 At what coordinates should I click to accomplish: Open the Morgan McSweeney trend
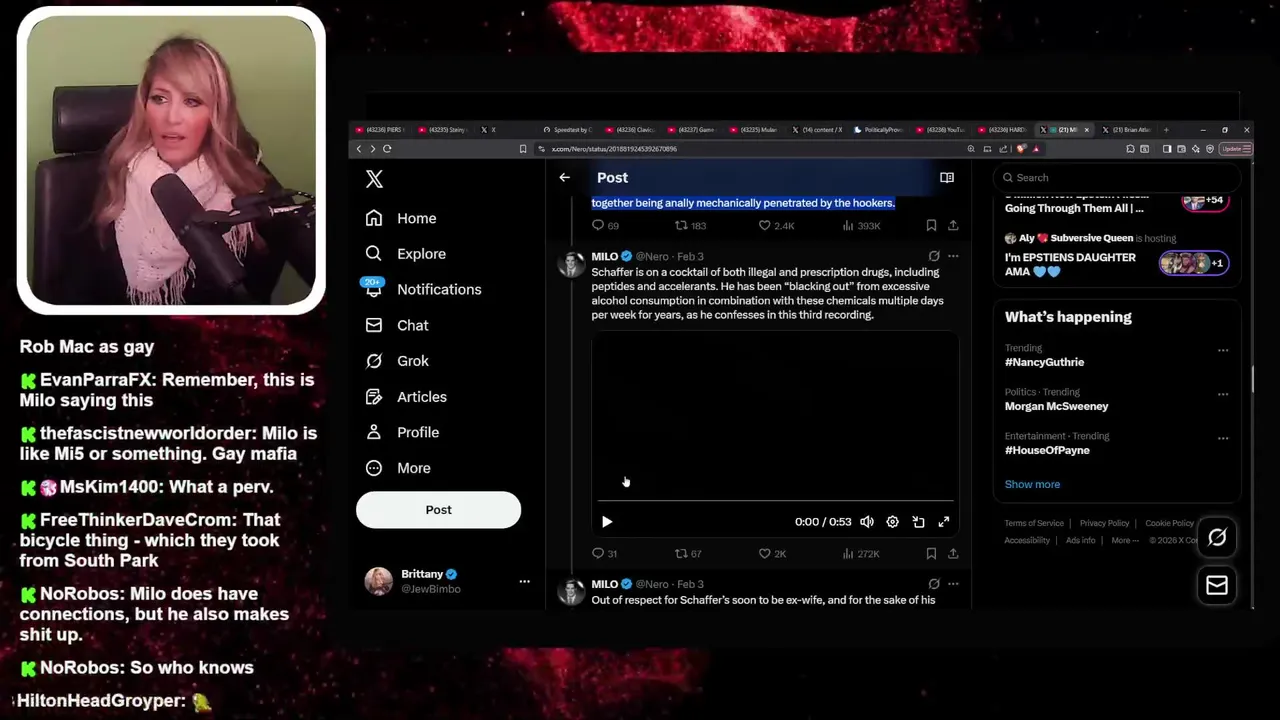point(1056,406)
